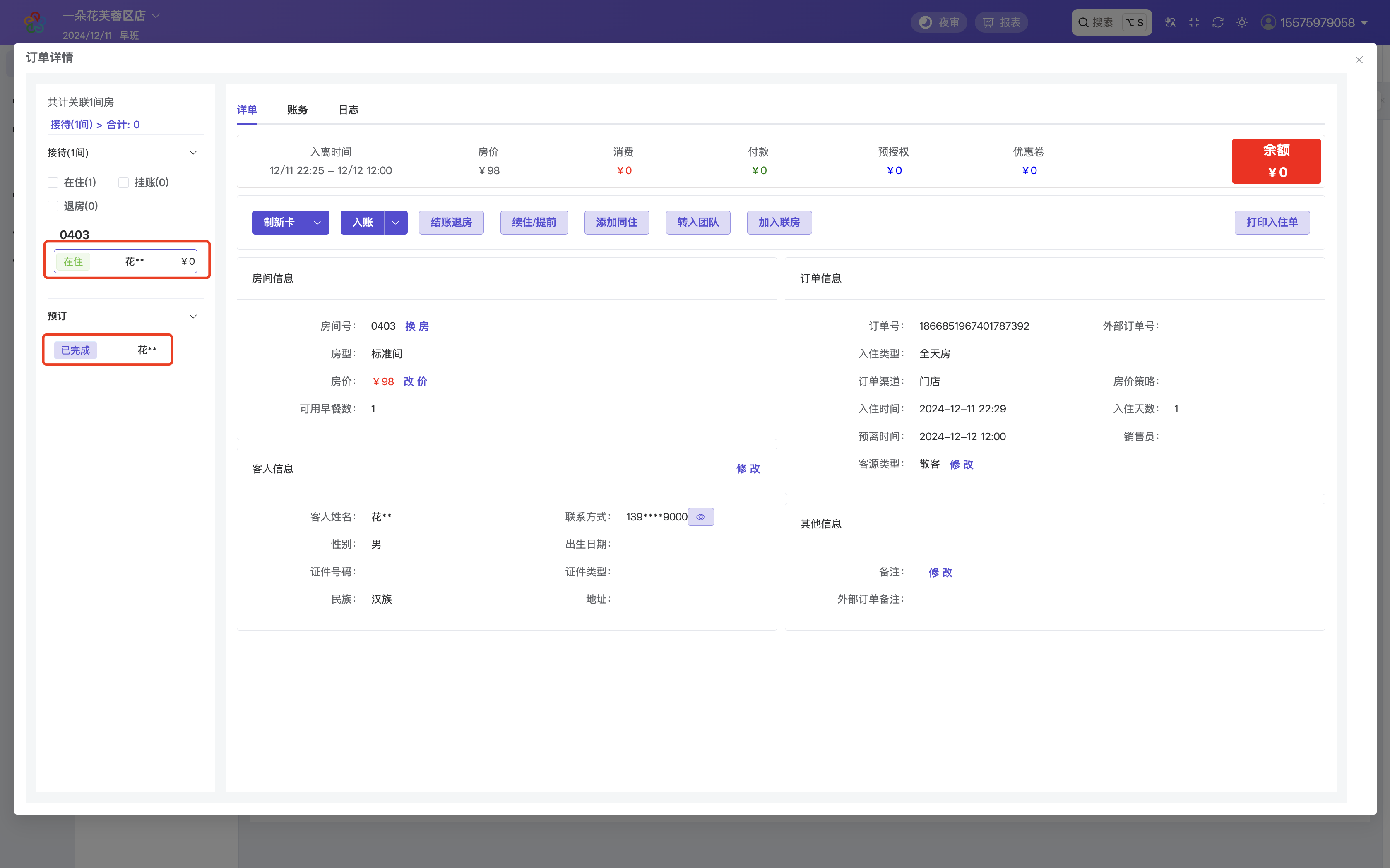
Task: Click the 续住/提前 button
Action: coord(534,222)
